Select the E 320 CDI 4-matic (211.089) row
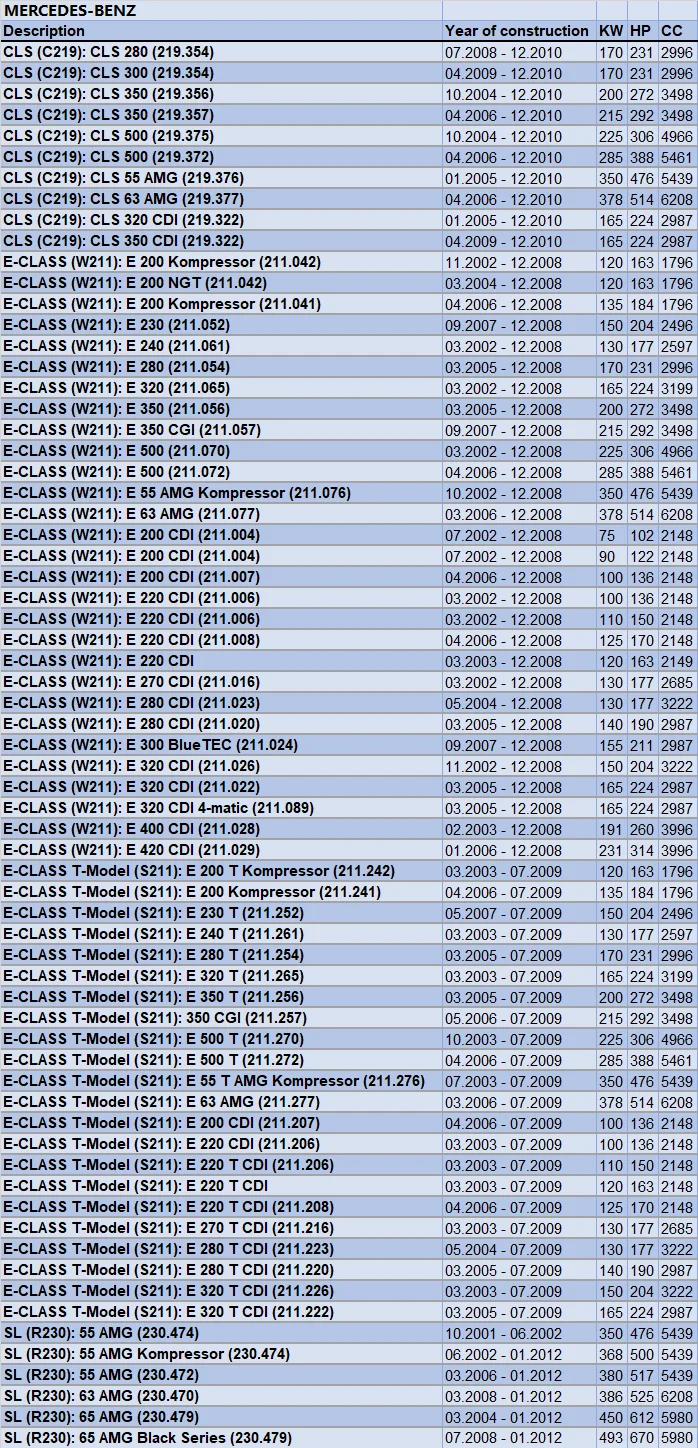The image size is (698, 1448). point(349,808)
